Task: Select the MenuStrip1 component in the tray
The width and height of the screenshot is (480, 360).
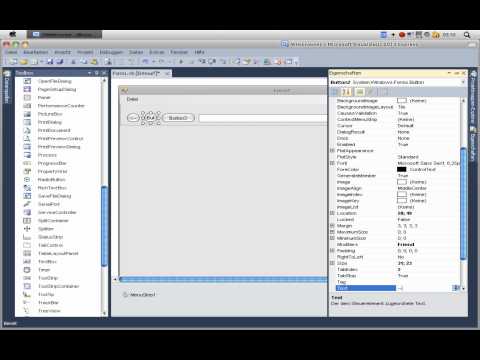Action: tap(139, 295)
